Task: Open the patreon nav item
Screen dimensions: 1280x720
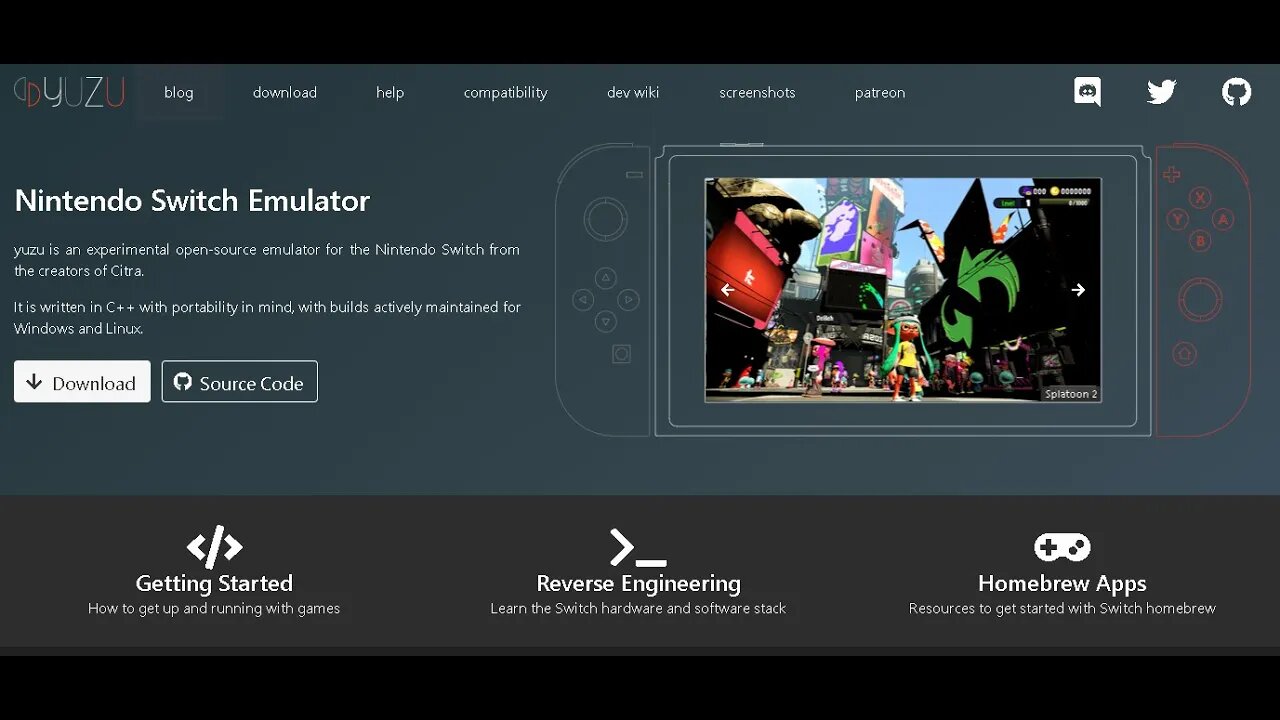Action: [880, 92]
